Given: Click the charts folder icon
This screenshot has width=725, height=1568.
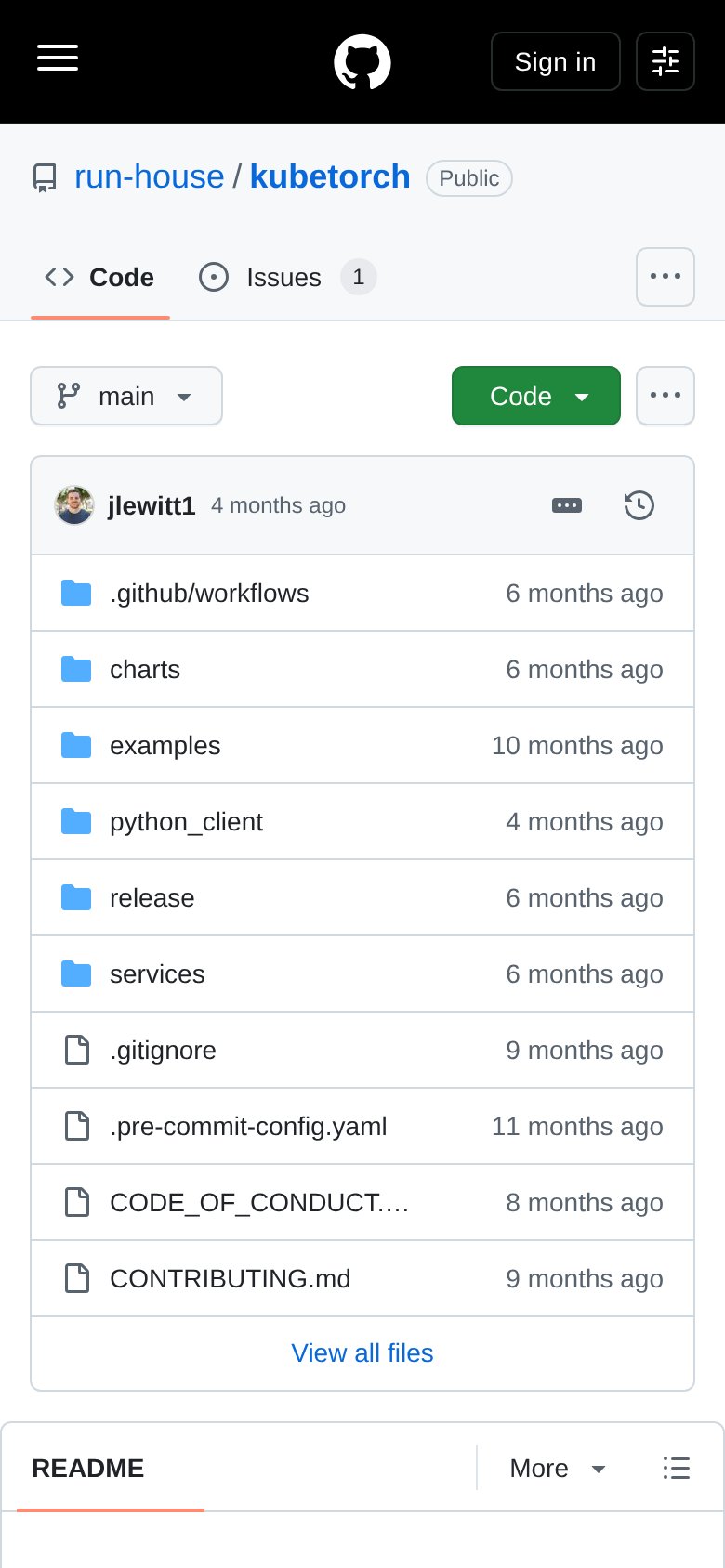Looking at the screenshot, I should click(x=76, y=669).
